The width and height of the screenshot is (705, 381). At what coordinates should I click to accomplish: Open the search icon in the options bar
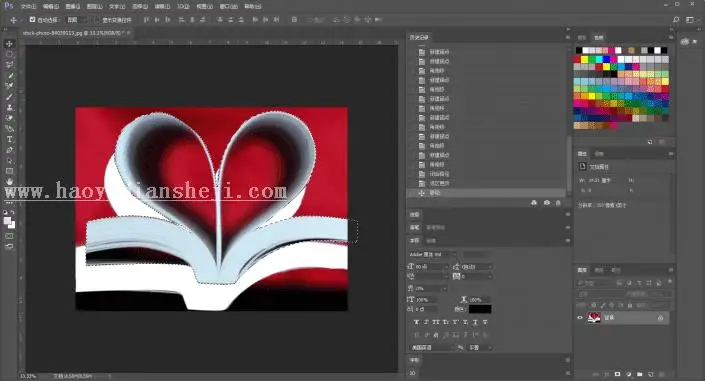(676, 20)
